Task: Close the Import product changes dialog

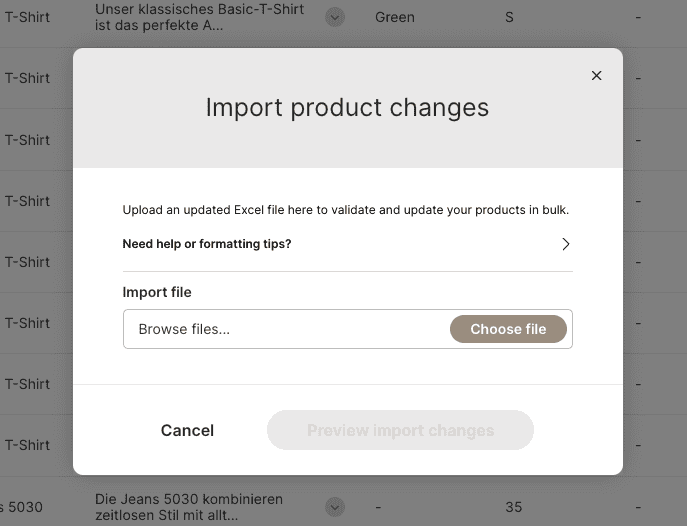Action: [597, 76]
